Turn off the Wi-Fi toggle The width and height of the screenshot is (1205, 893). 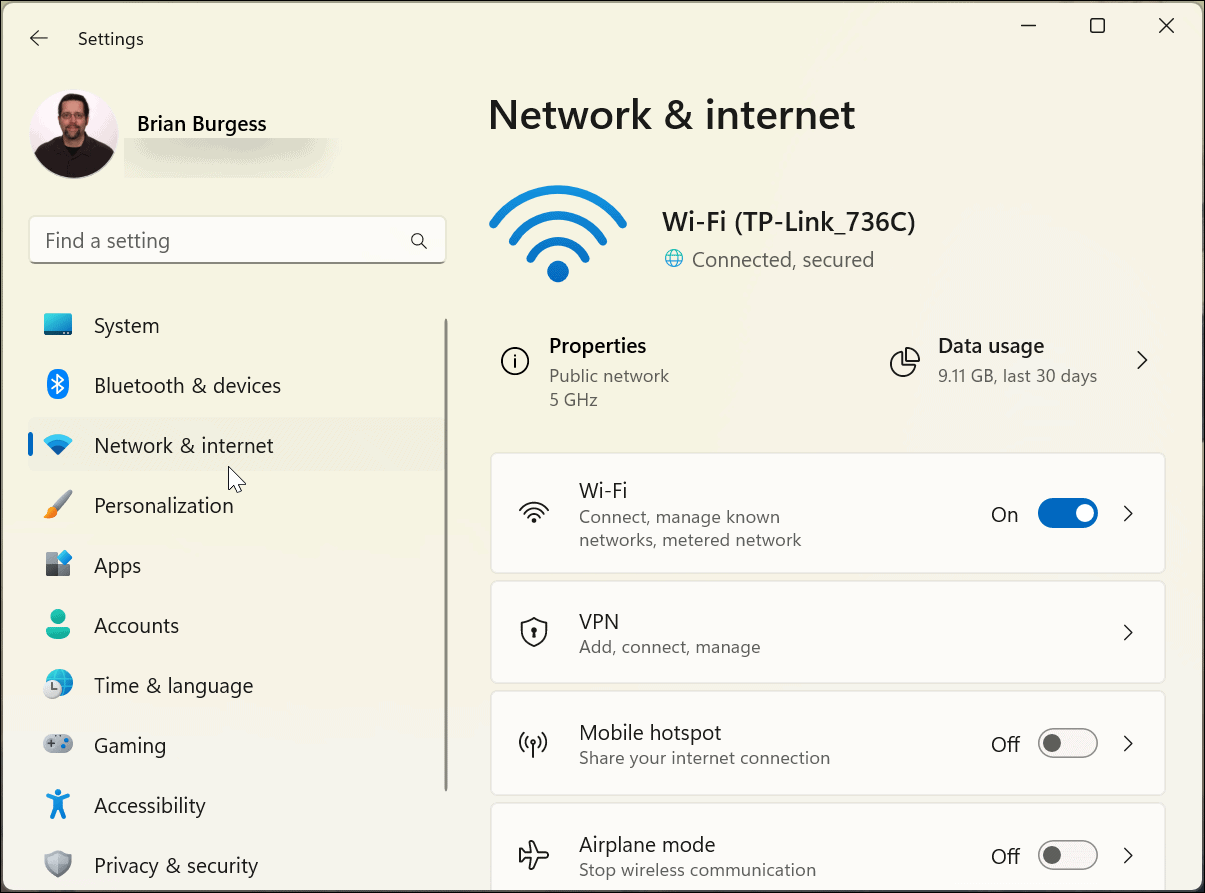tap(1067, 513)
